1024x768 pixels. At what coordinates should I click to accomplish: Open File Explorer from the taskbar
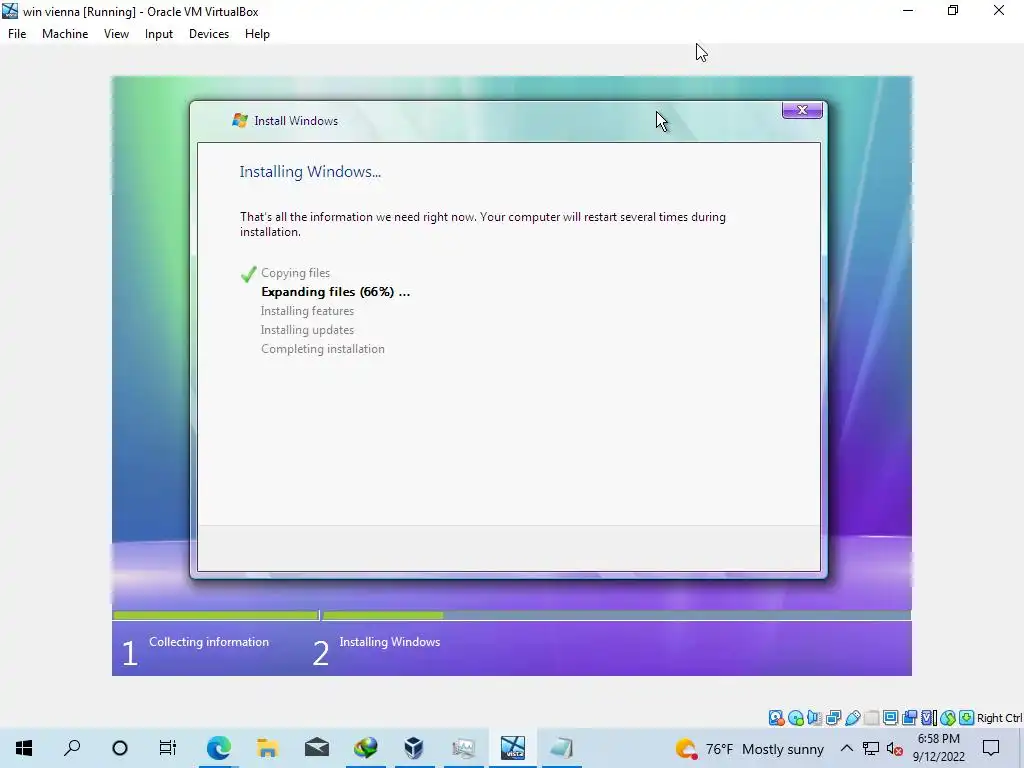coord(268,748)
